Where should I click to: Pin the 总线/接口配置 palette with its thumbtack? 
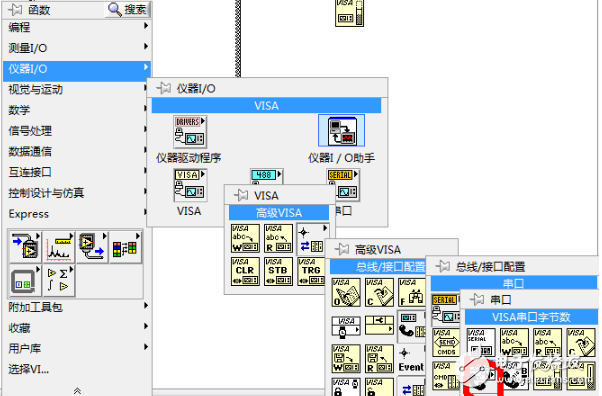pyautogui.click(x=443, y=266)
